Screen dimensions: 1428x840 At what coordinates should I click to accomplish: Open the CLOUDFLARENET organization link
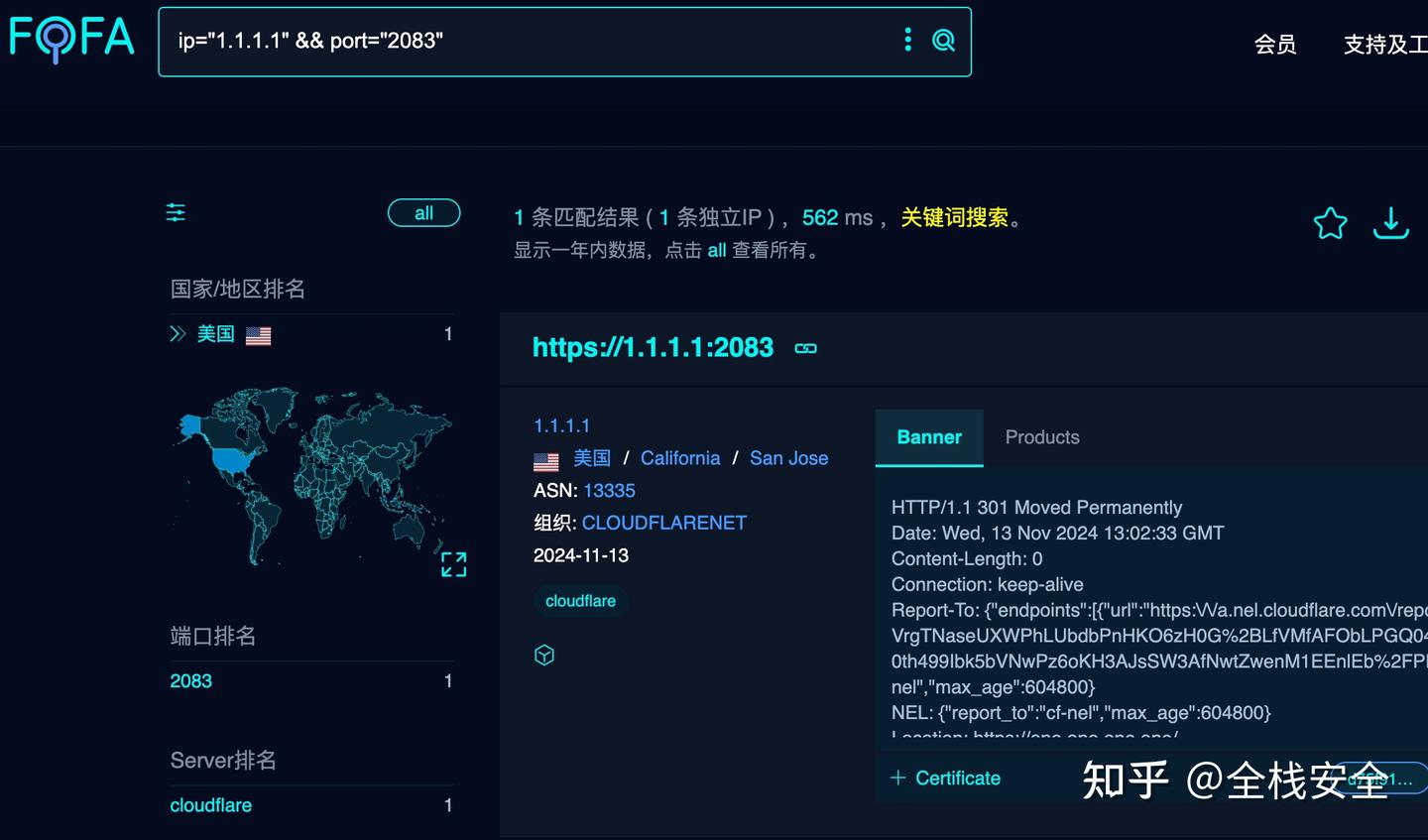tap(664, 523)
